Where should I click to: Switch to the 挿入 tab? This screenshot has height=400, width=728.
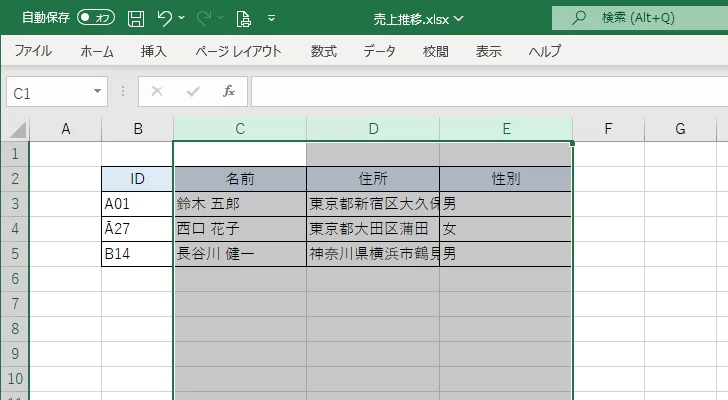point(154,51)
